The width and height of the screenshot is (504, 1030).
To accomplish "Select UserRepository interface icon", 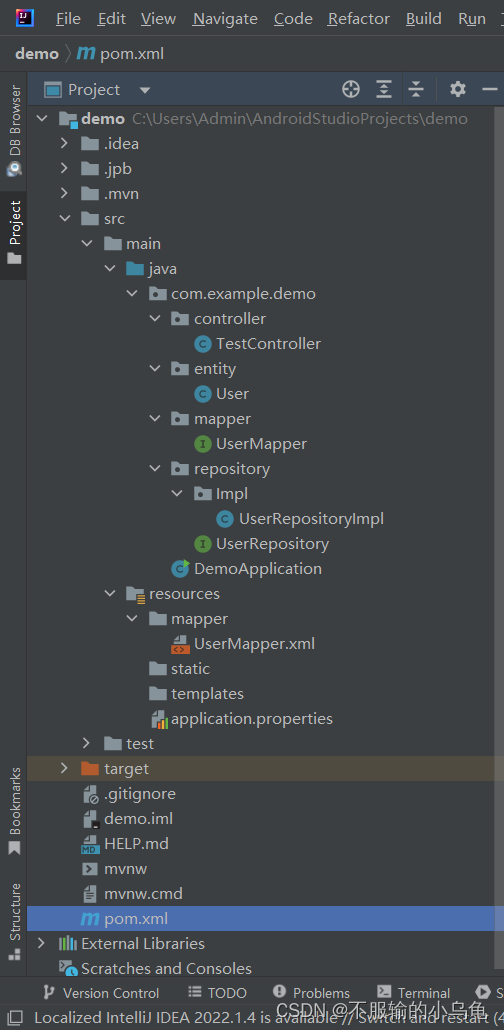I will tap(203, 544).
